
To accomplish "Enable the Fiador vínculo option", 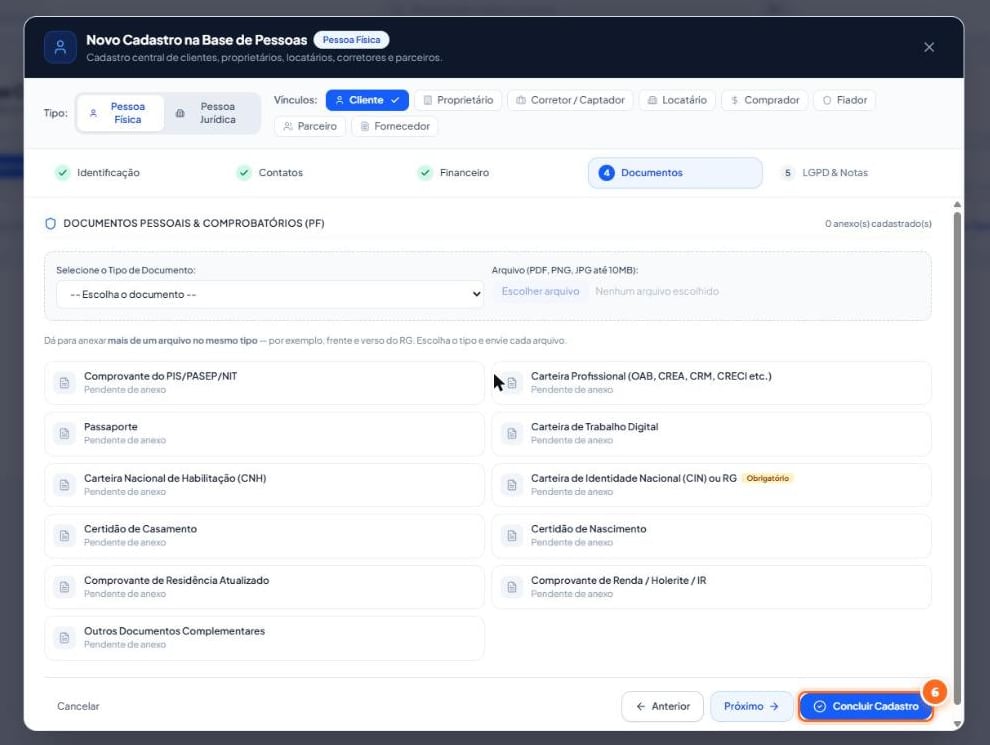I will click(845, 100).
